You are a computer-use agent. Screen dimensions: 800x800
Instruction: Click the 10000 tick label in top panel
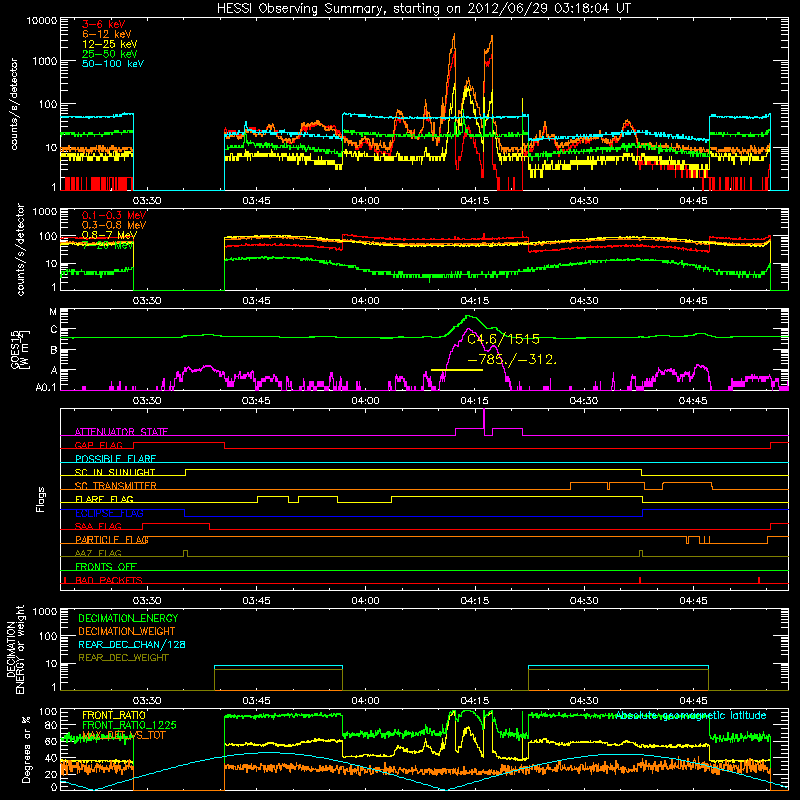pyautogui.click(x=42, y=21)
